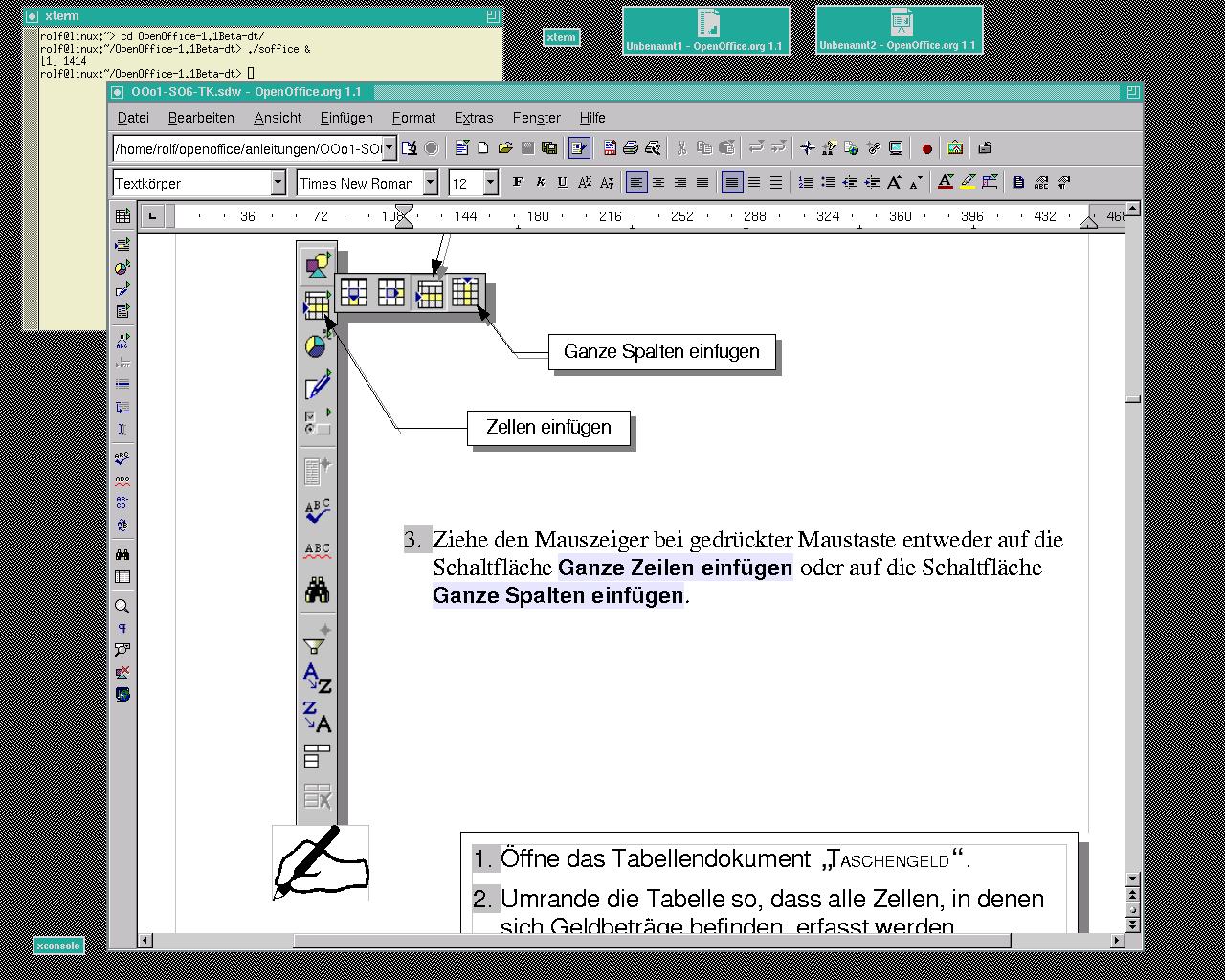This screenshot has height=980, width=1225.
Task: Click binoculars Find icon in left toolbar
Action: click(122, 555)
